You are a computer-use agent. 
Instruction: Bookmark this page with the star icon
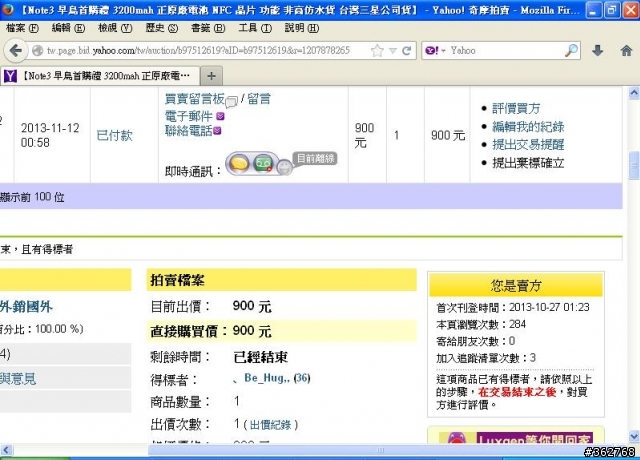(378, 51)
